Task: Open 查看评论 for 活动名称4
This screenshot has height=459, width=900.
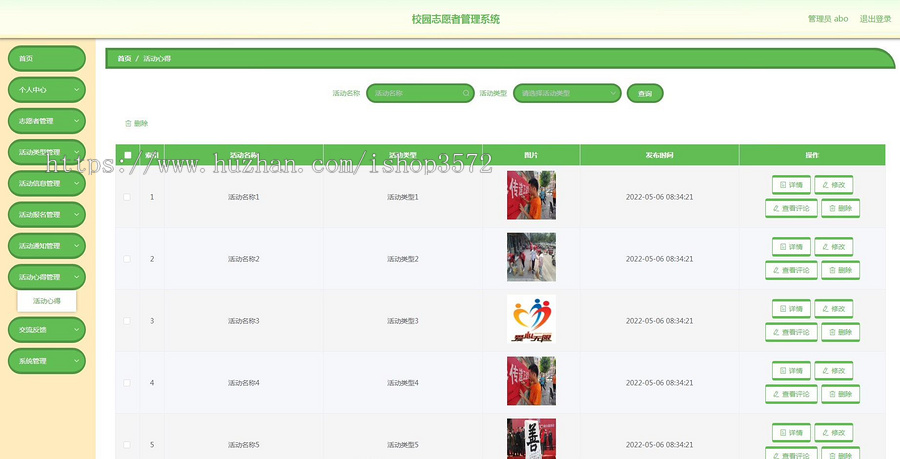Action: coord(791,394)
